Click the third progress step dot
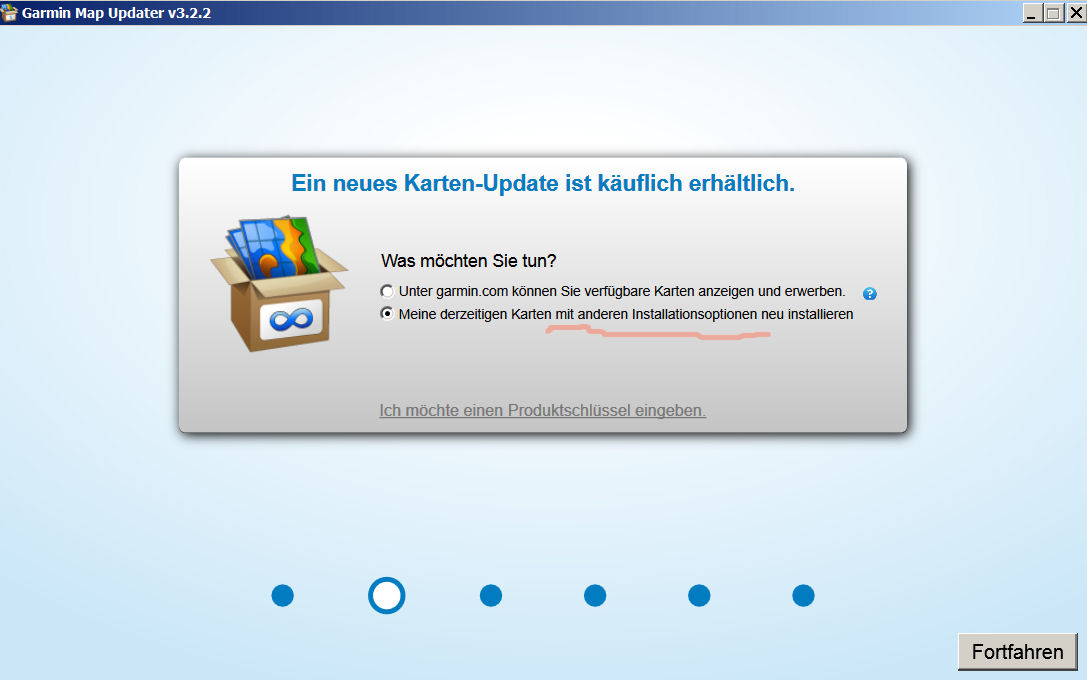Viewport: 1087px width, 680px height. [490, 596]
